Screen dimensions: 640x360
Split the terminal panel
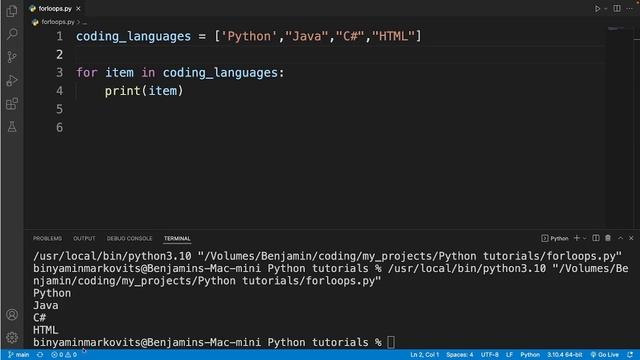point(596,238)
